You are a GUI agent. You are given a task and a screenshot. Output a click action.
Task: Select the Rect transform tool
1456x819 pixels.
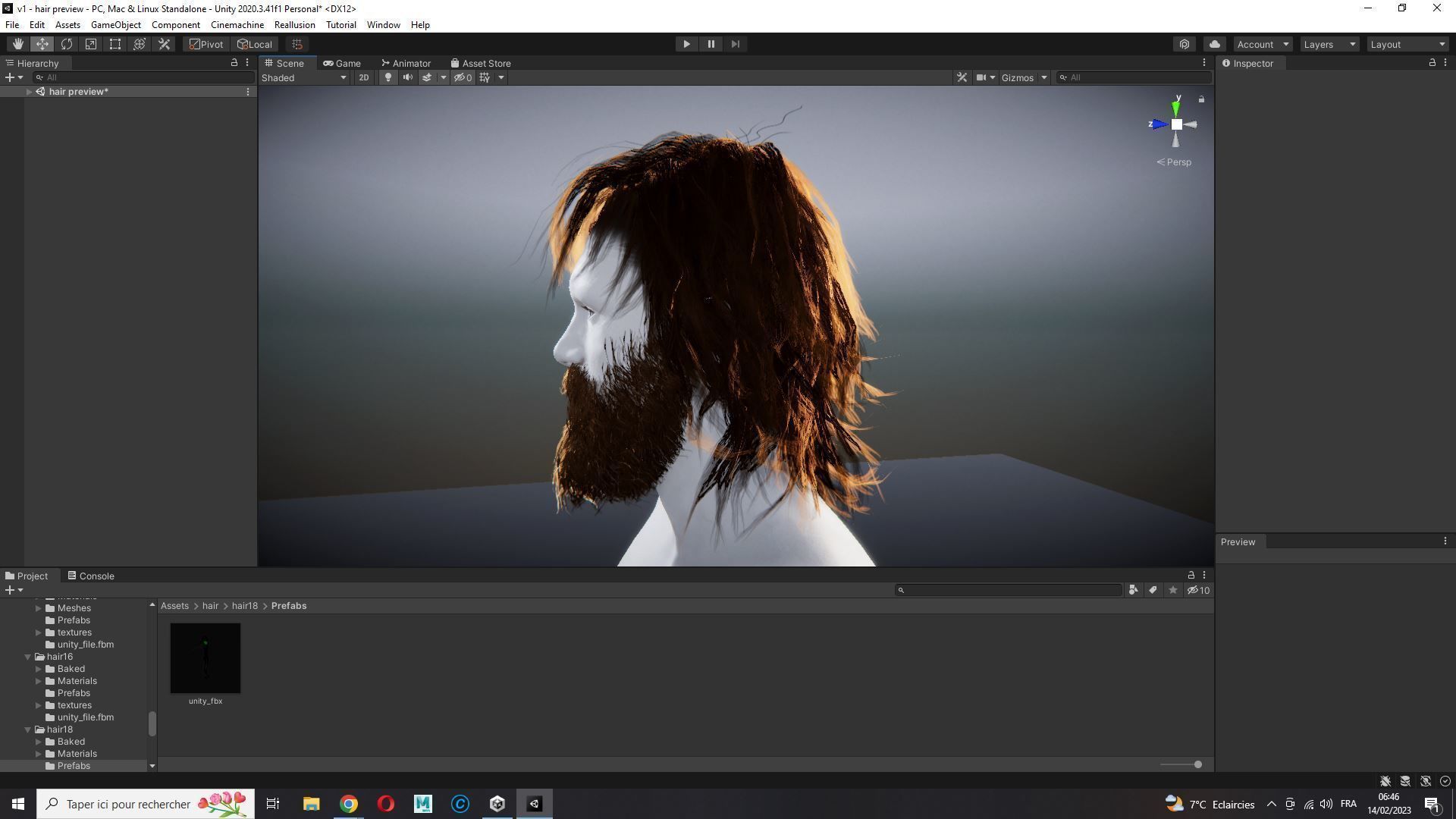pyautogui.click(x=115, y=44)
